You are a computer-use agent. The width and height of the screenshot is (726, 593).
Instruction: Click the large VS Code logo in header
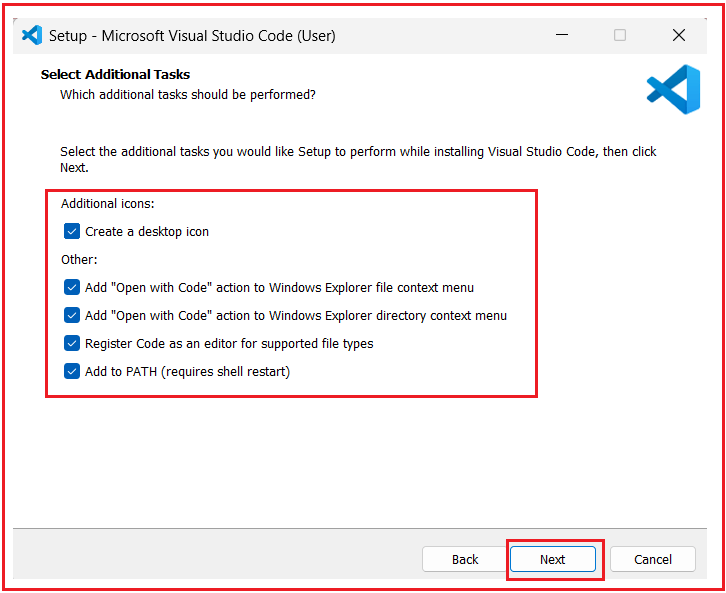coord(673,89)
